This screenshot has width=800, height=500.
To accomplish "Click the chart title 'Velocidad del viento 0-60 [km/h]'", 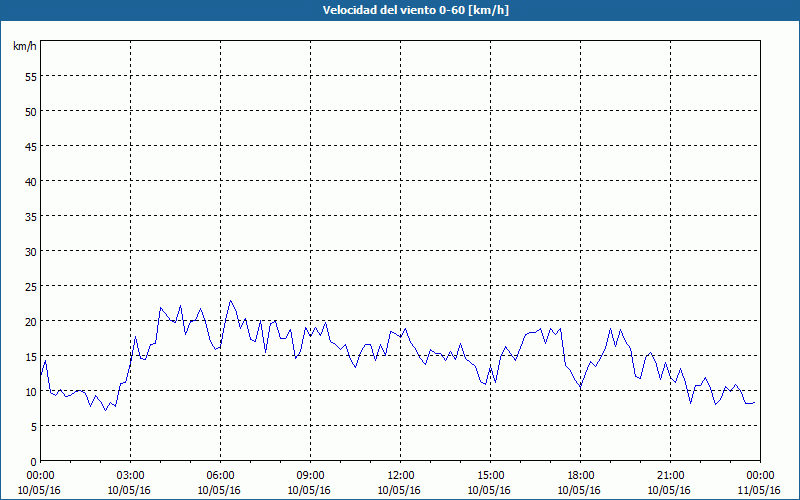I will coord(415,10).
